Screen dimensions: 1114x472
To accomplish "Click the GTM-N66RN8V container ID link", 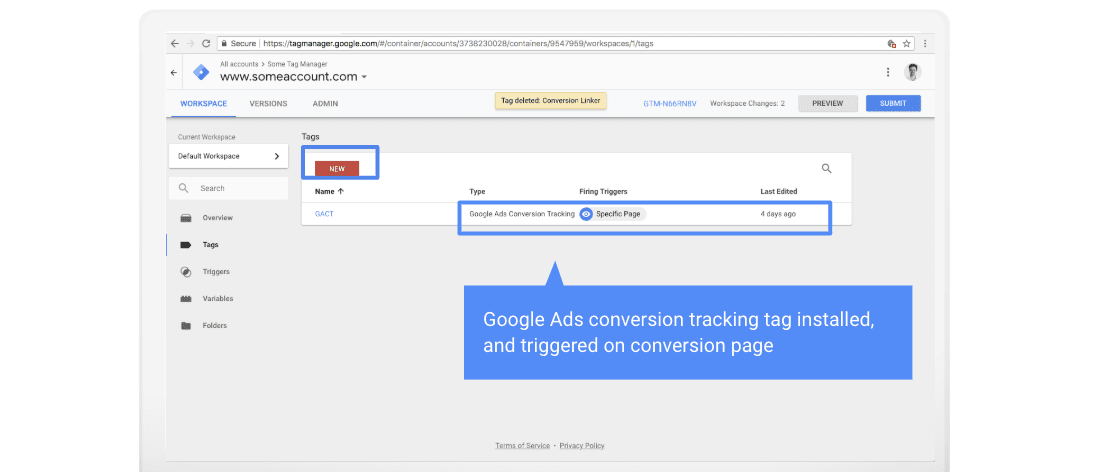I will [670, 104].
